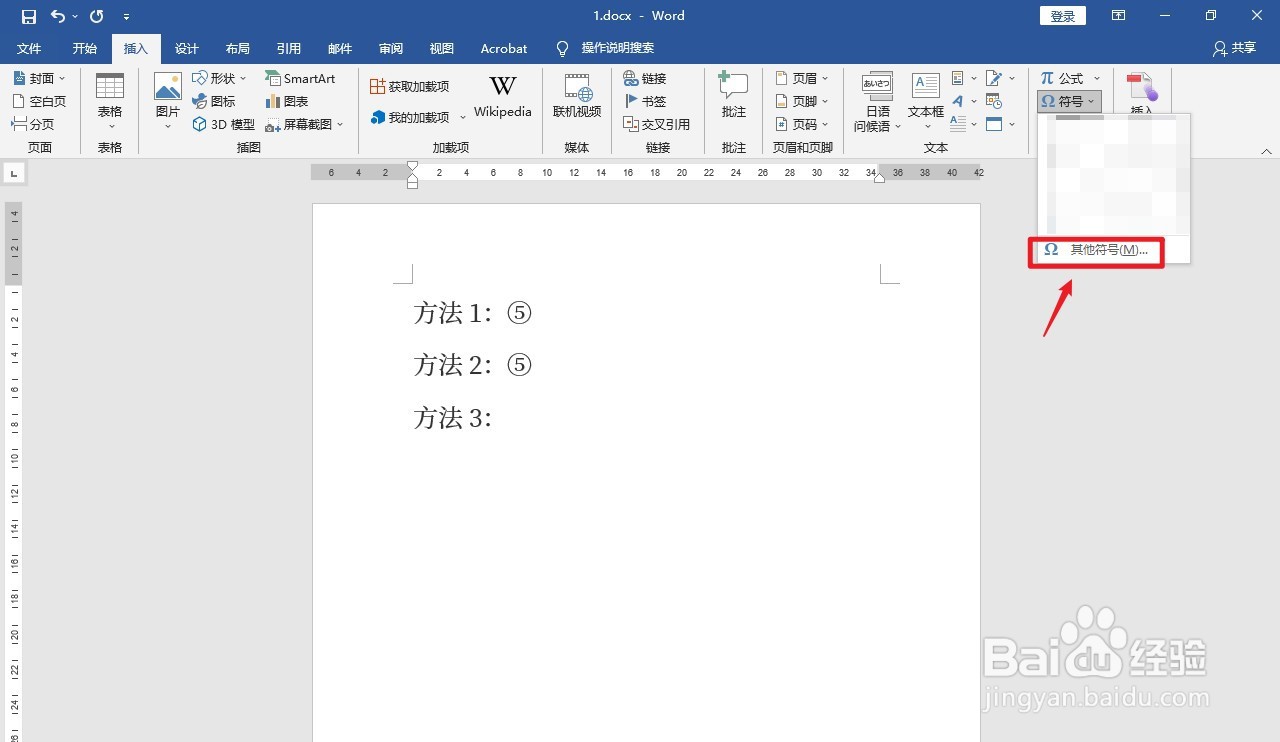The width and height of the screenshot is (1280, 742).
Task: Insert a SmartArt graphic
Action: click(301, 77)
